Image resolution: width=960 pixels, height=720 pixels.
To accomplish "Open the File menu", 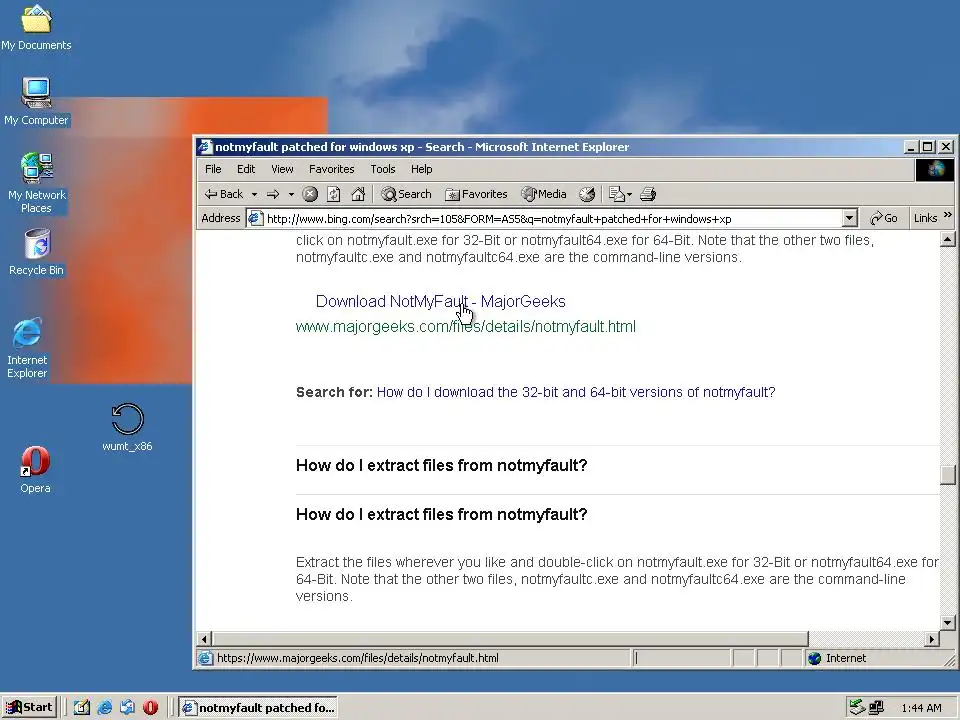I will coord(213,169).
